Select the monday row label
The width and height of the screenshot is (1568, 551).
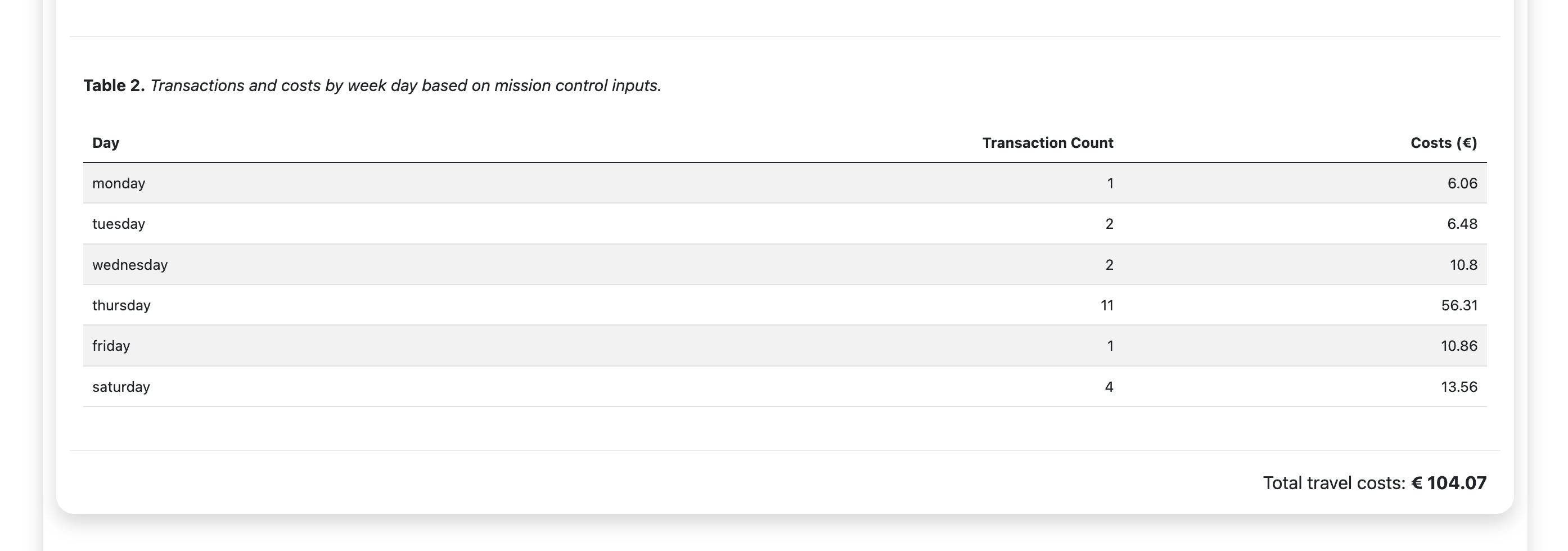(x=119, y=183)
